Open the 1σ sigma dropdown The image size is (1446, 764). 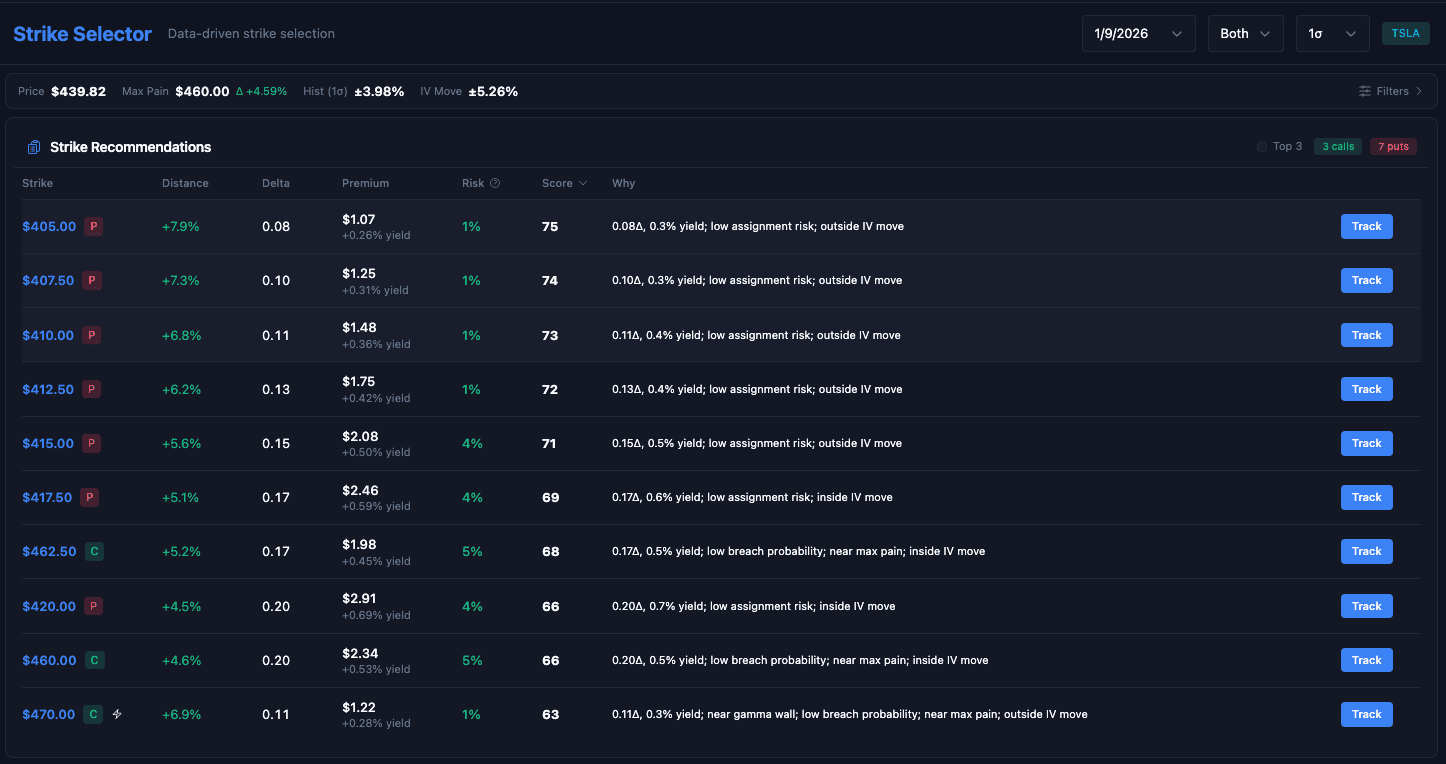click(1332, 33)
